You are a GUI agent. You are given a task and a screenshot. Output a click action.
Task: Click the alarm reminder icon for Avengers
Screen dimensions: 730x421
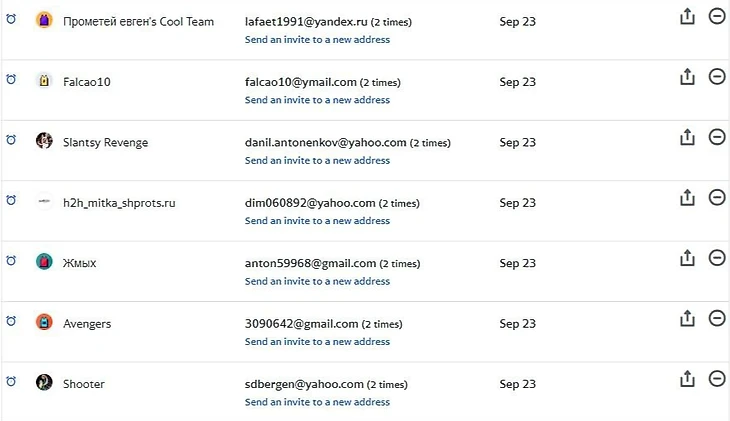pos(11,322)
